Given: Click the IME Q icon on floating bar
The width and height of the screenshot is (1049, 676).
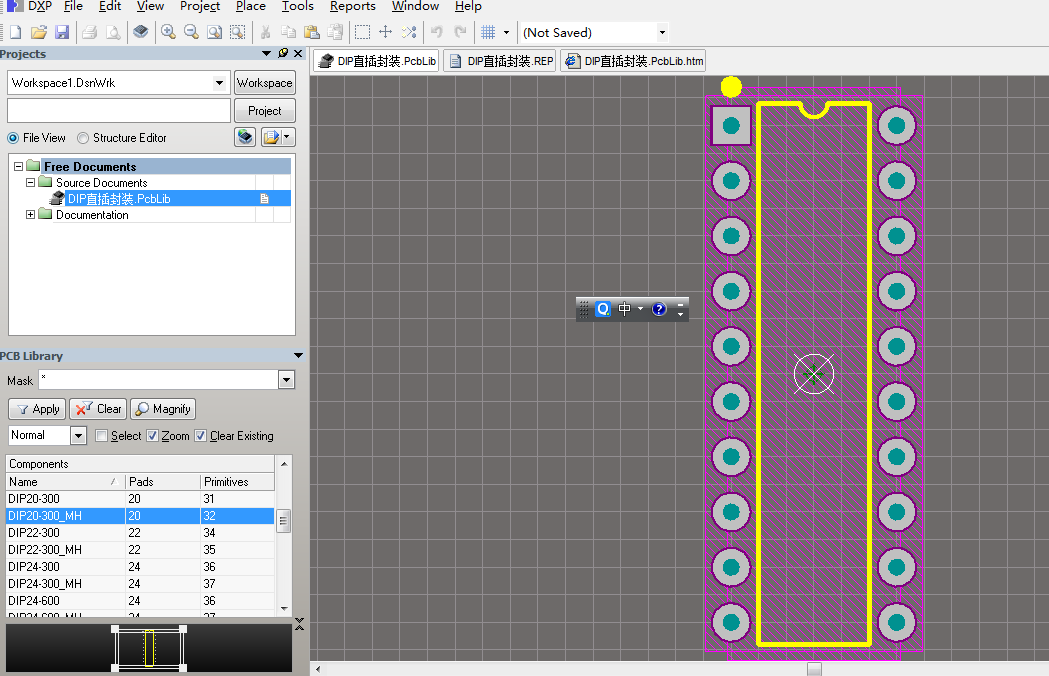Looking at the screenshot, I should [x=603, y=309].
